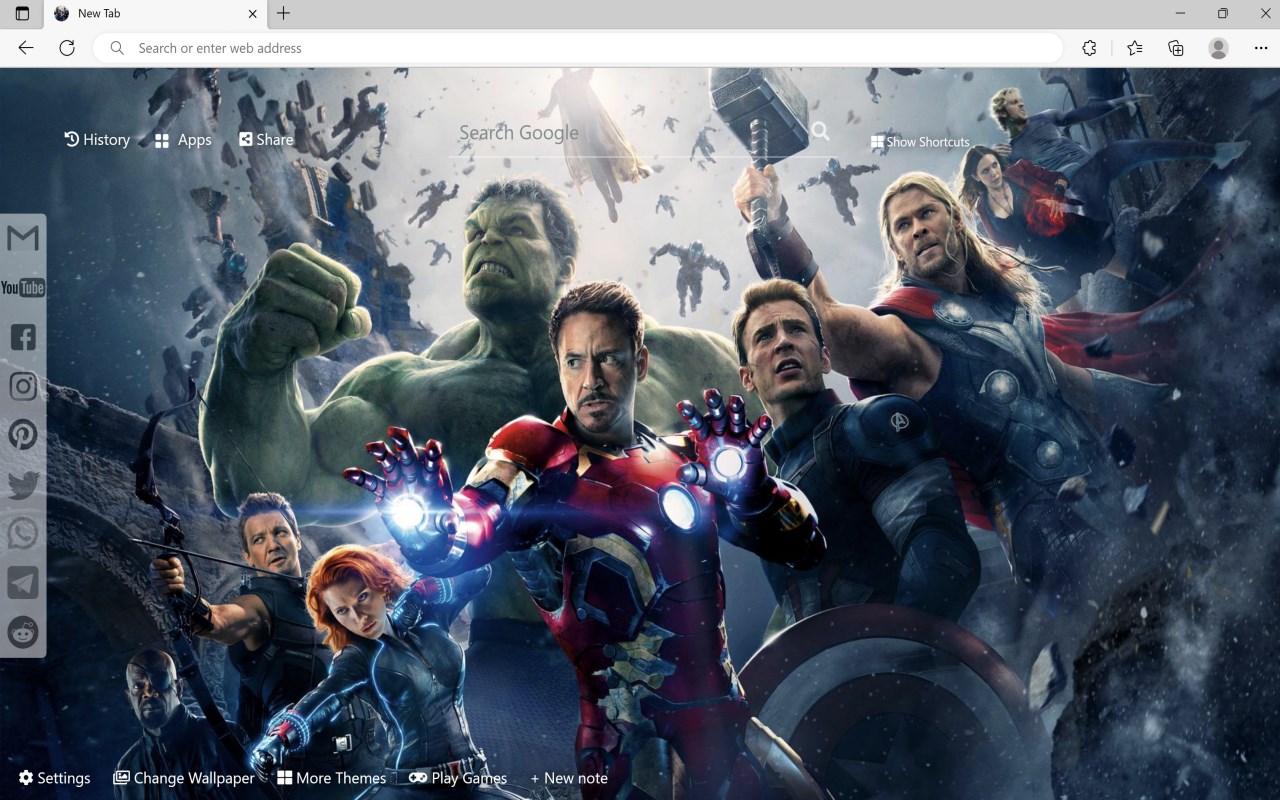1280x800 pixels.
Task: Add a new note
Action: tap(569, 778)
